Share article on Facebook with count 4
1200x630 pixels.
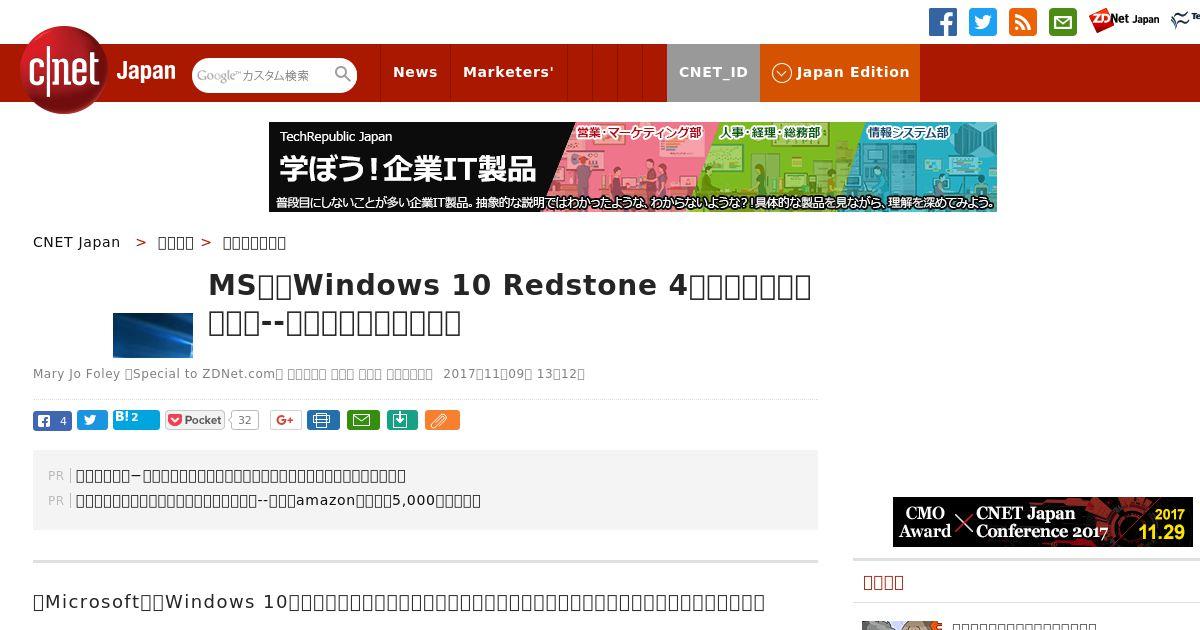coord(52,421)
